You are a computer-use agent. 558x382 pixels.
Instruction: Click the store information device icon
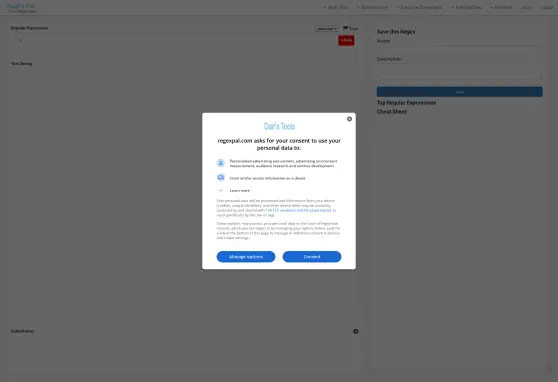click(221, 177)
